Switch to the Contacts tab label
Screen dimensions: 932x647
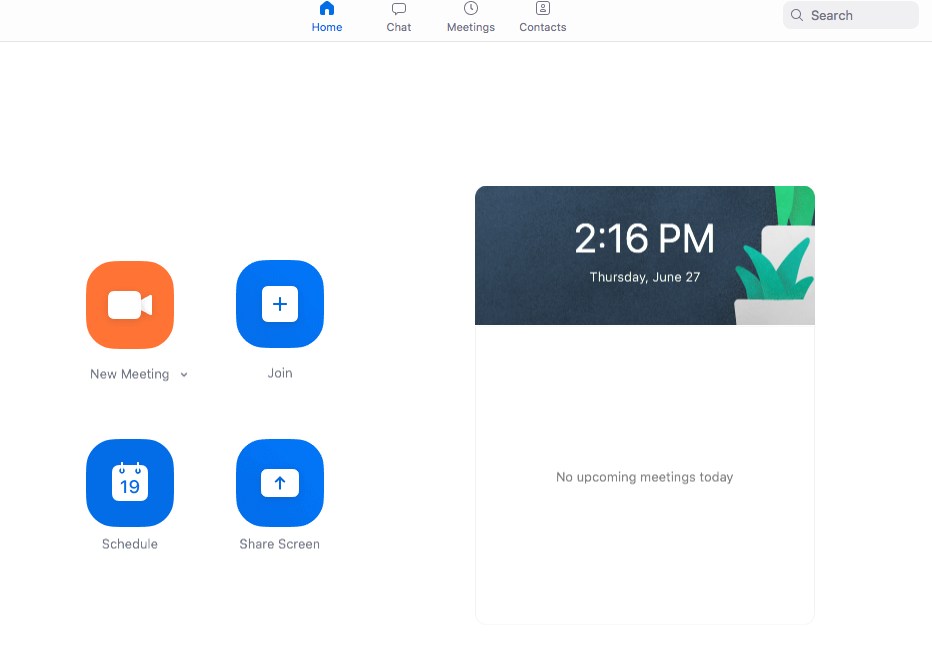point(543,27)
